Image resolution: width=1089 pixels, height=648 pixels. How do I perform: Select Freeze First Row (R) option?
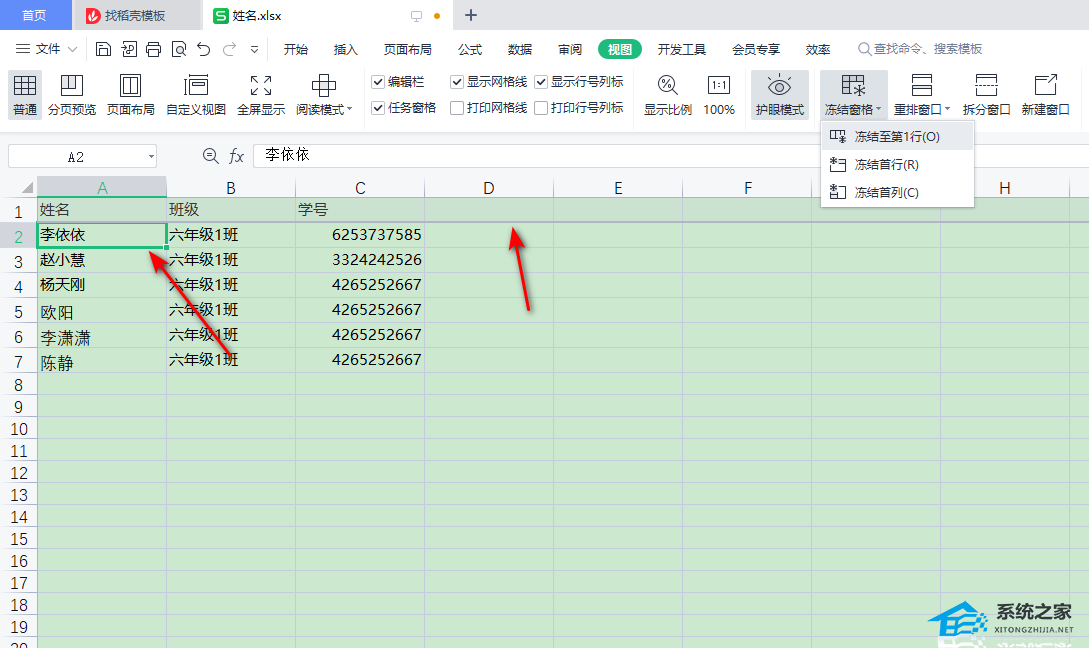886,164
